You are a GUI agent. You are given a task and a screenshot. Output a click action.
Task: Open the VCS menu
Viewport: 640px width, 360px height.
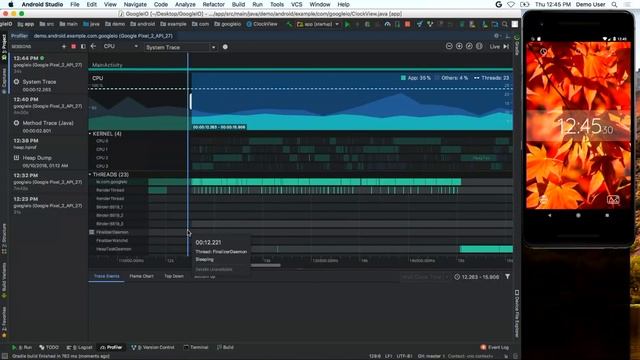(297, 4)
